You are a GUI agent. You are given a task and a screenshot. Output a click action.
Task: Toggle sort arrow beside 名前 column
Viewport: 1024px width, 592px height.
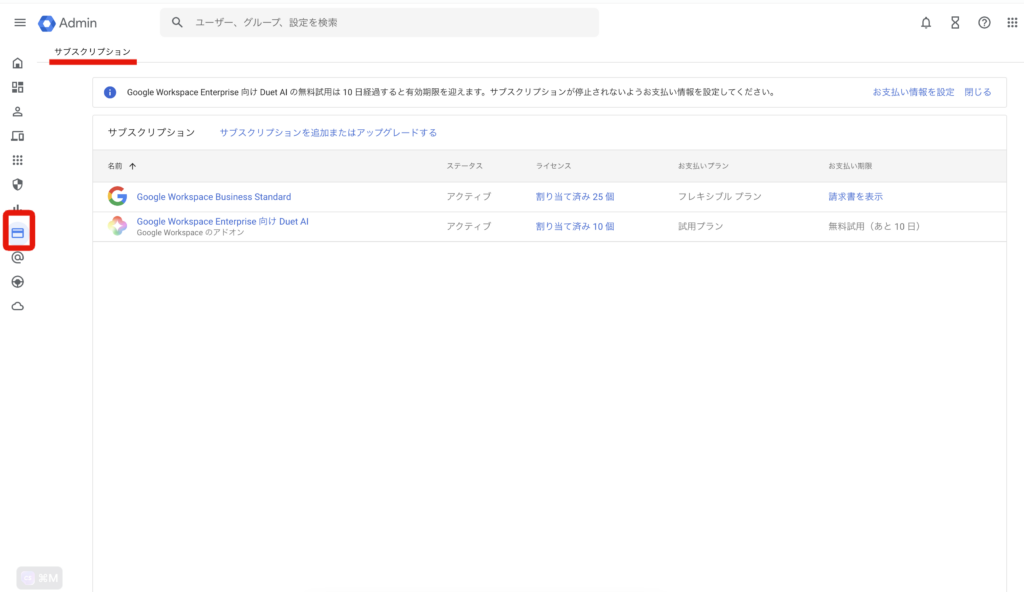133,166
